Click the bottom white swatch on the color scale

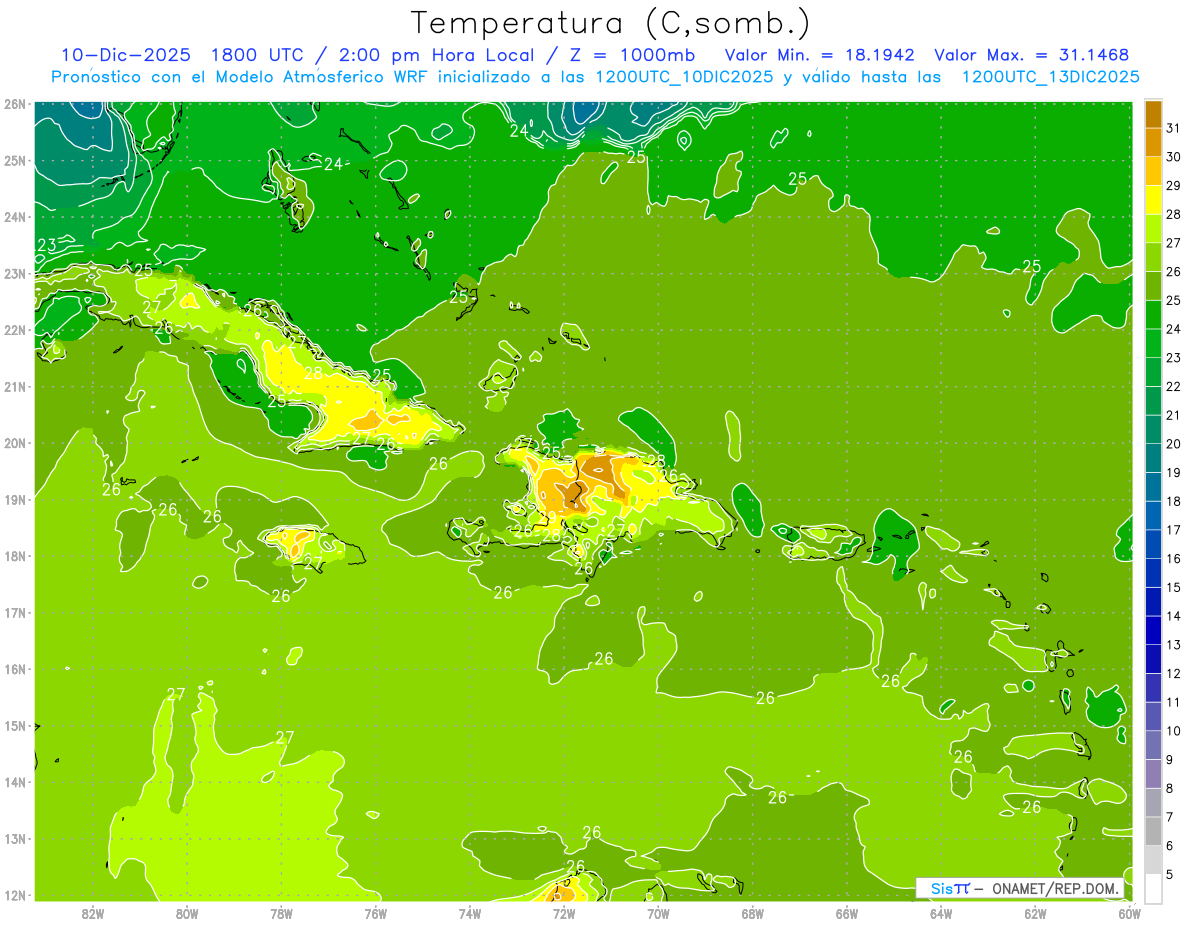point(1153,888)
